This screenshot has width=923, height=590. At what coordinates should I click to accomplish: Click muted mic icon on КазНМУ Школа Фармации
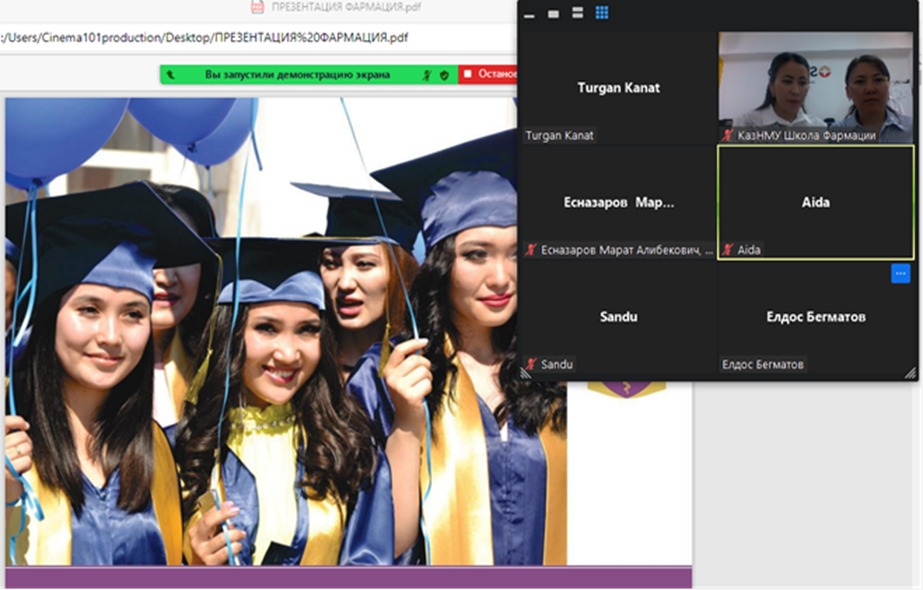pyautogui.click(x=728, y=135)
